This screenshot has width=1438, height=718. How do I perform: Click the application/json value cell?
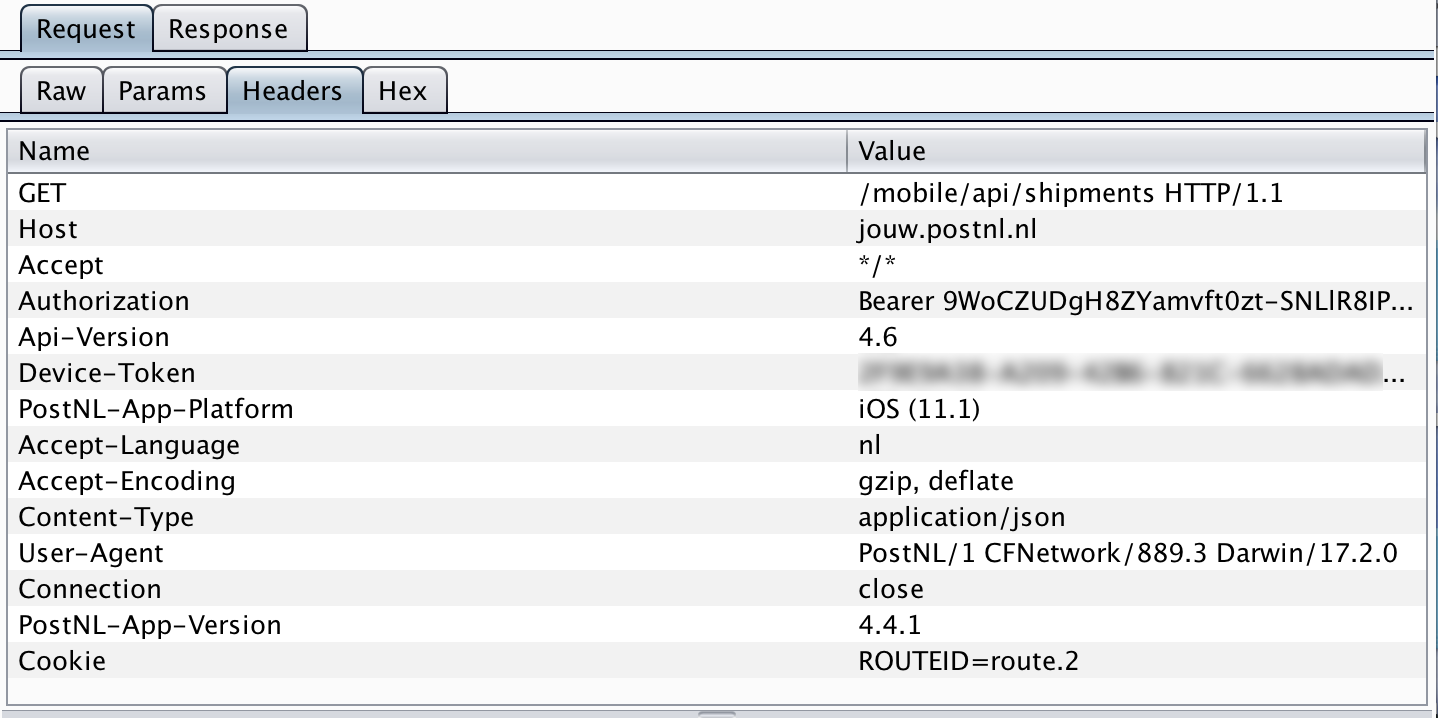pos(961,517)
